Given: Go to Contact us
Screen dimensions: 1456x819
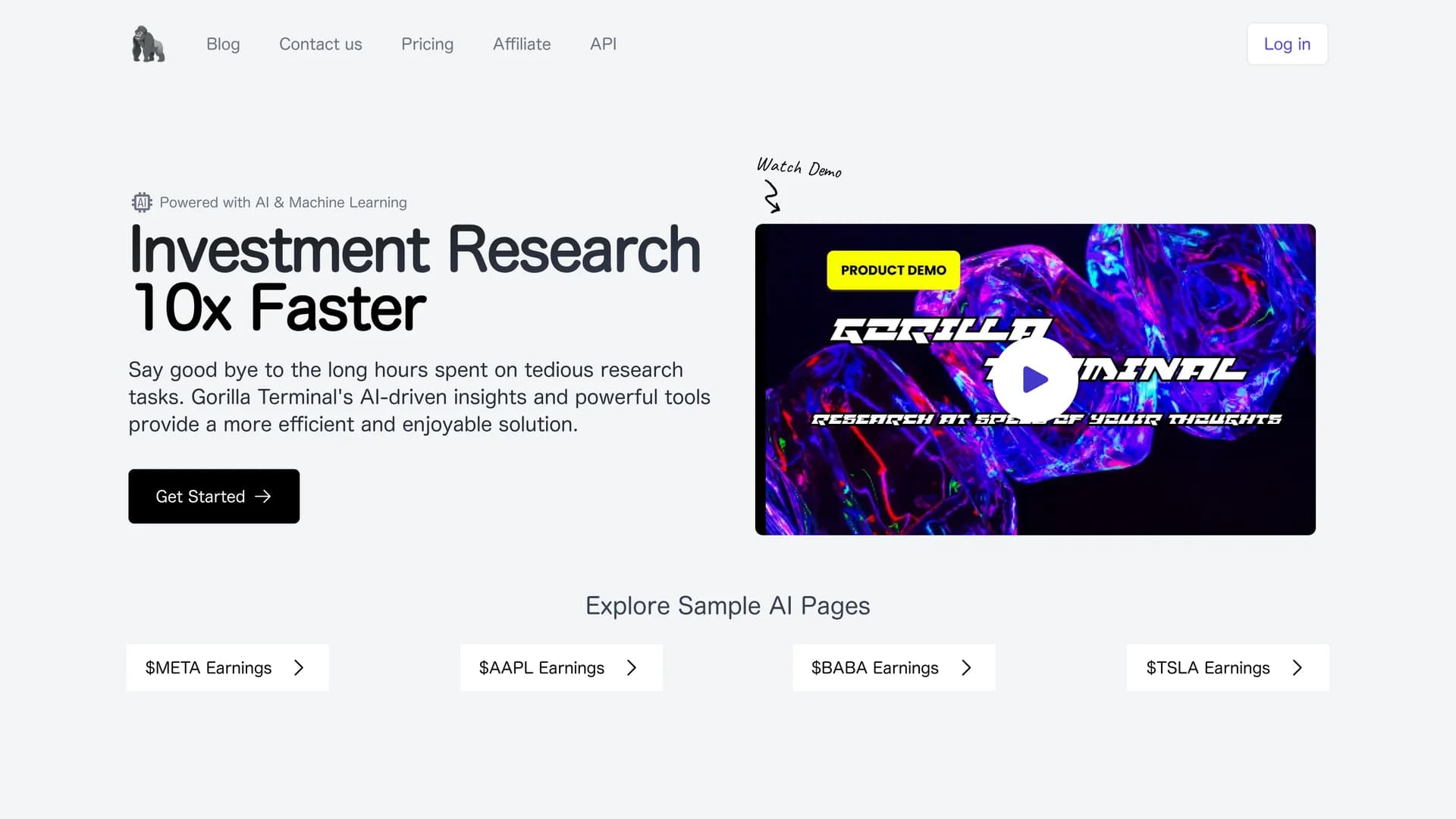Looking at the screenshot, I should [321, 44].
